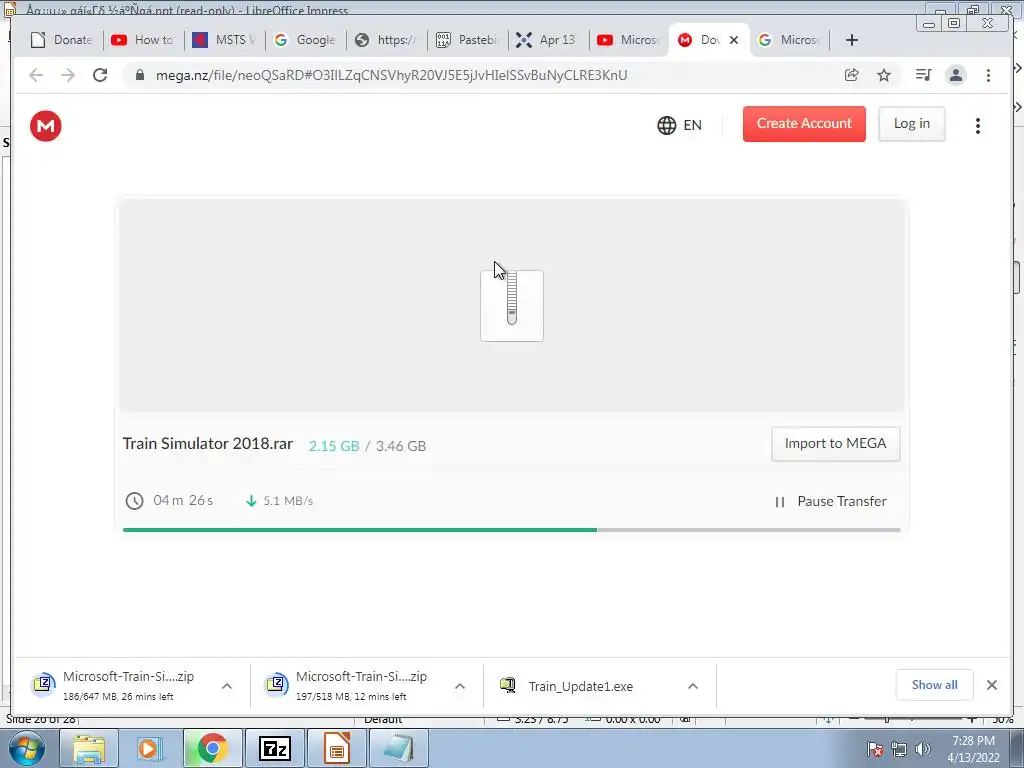1024x768 pixels.
Task: Click the rar archive file thumbnail
Action: click(512, 306)
